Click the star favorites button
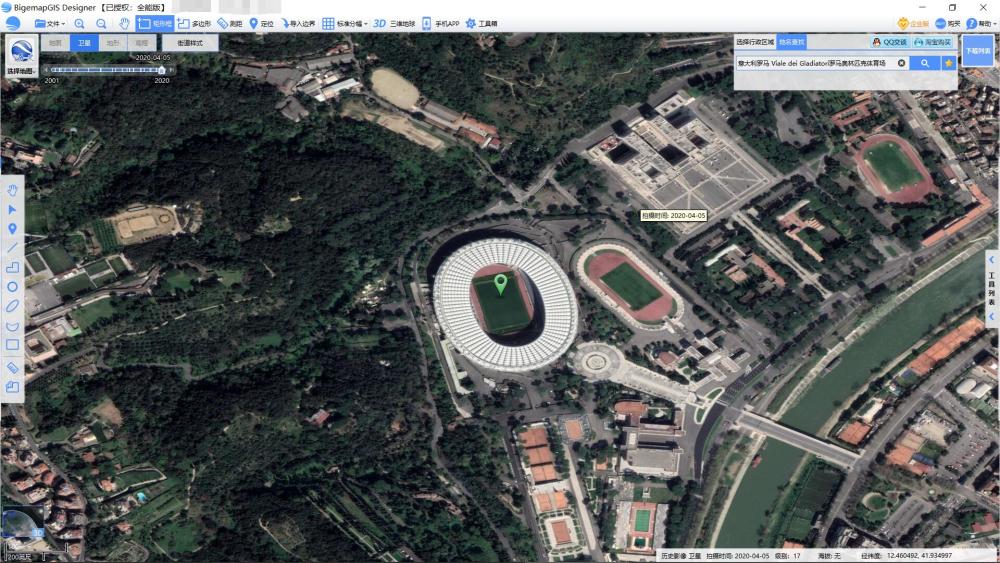The height and width of the screenshot is (563, 1000). click(x=949, y=63)
